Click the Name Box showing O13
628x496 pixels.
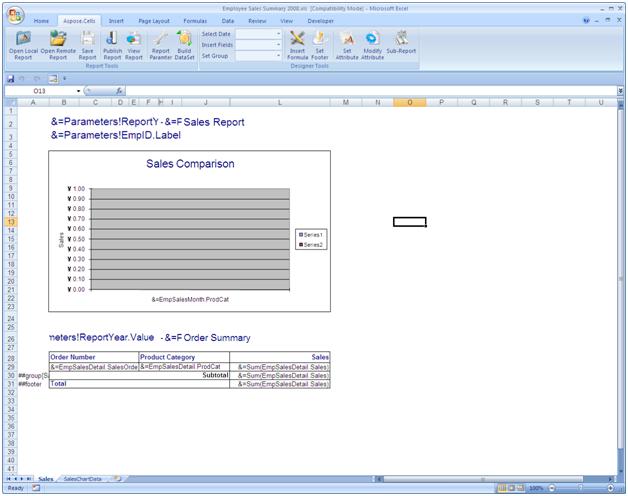[40, 91]
